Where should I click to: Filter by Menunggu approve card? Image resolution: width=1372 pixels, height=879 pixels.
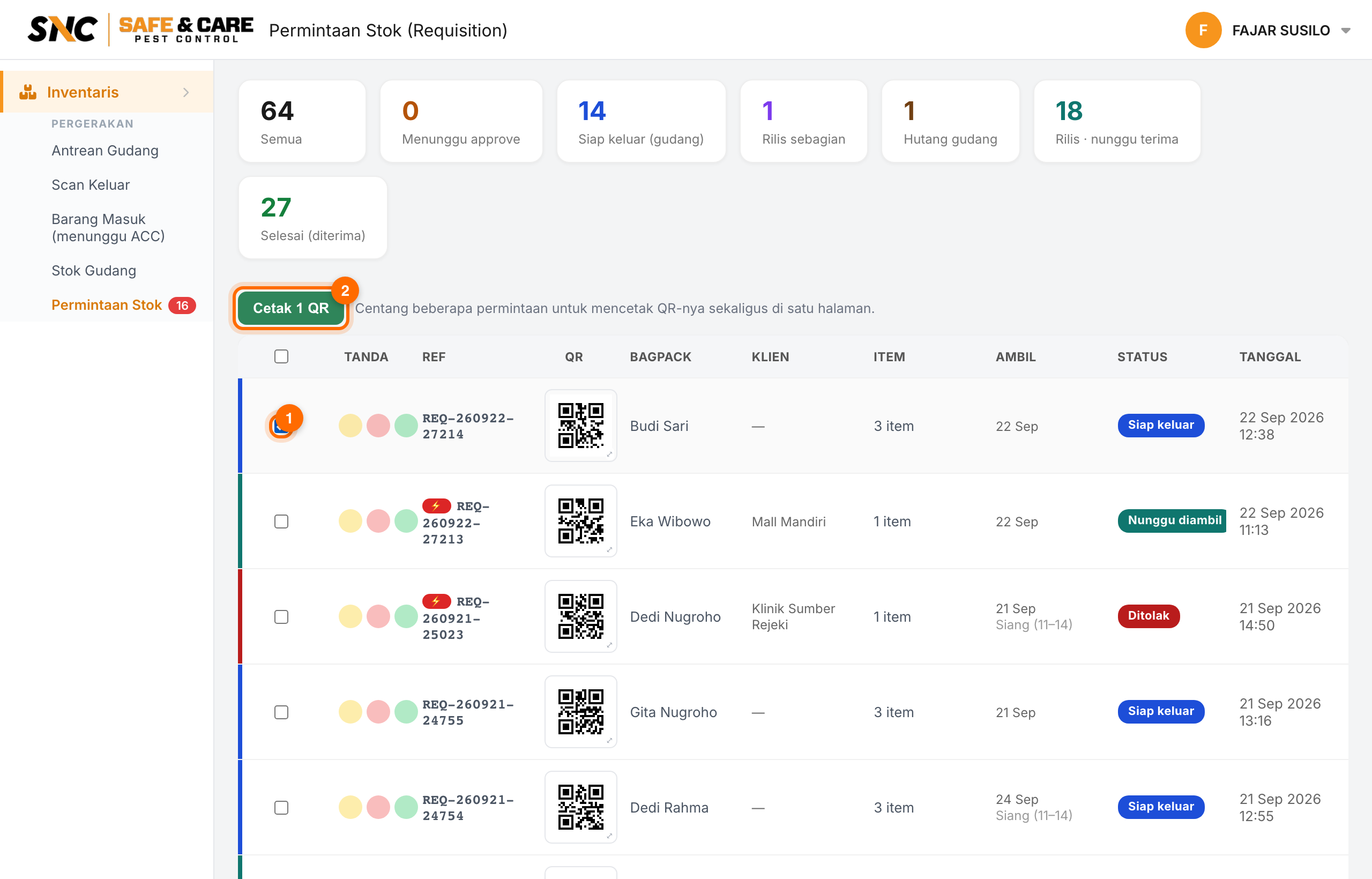click(x=461, y=121)
